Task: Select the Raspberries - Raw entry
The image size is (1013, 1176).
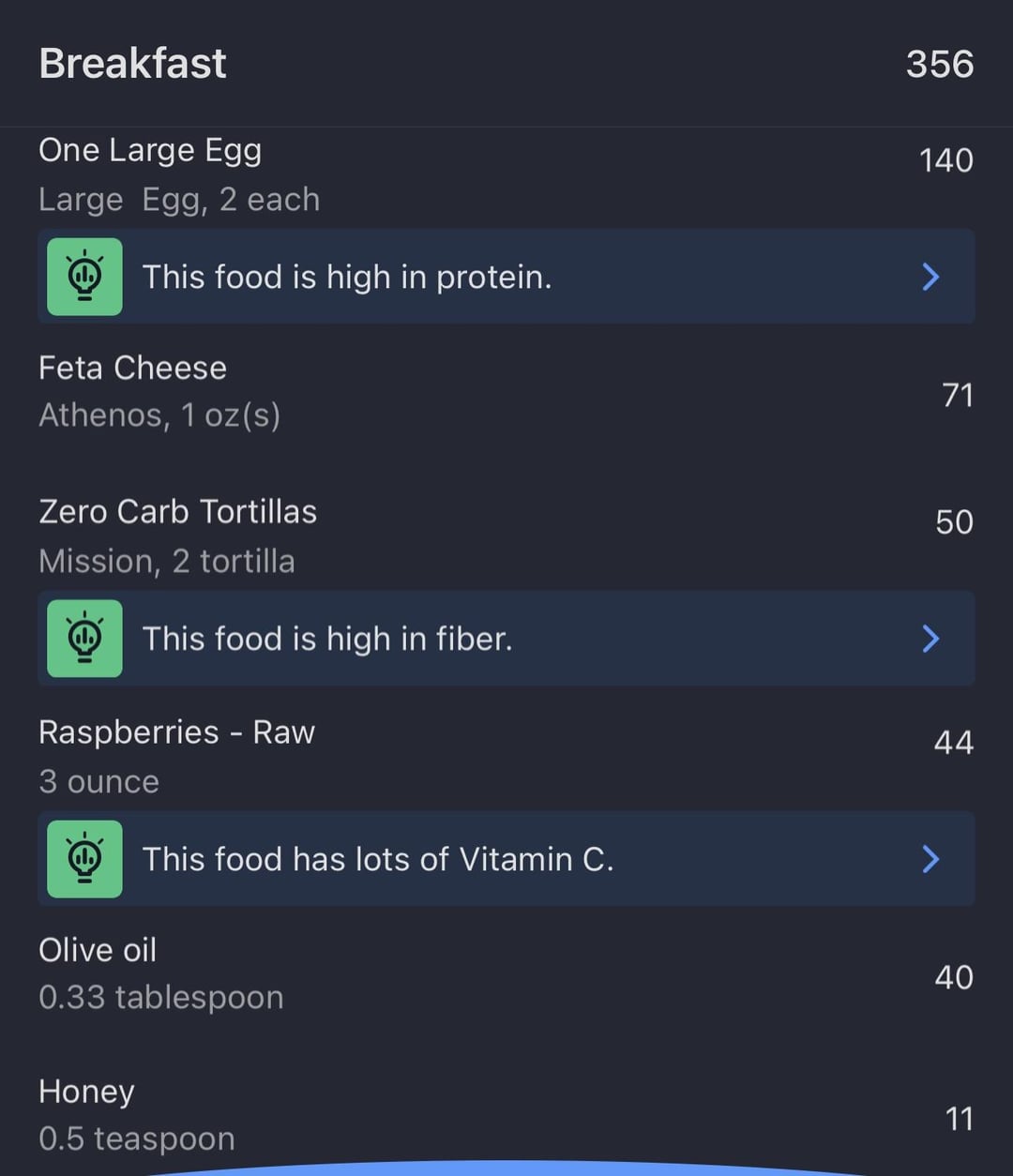Action: [506, 756]
